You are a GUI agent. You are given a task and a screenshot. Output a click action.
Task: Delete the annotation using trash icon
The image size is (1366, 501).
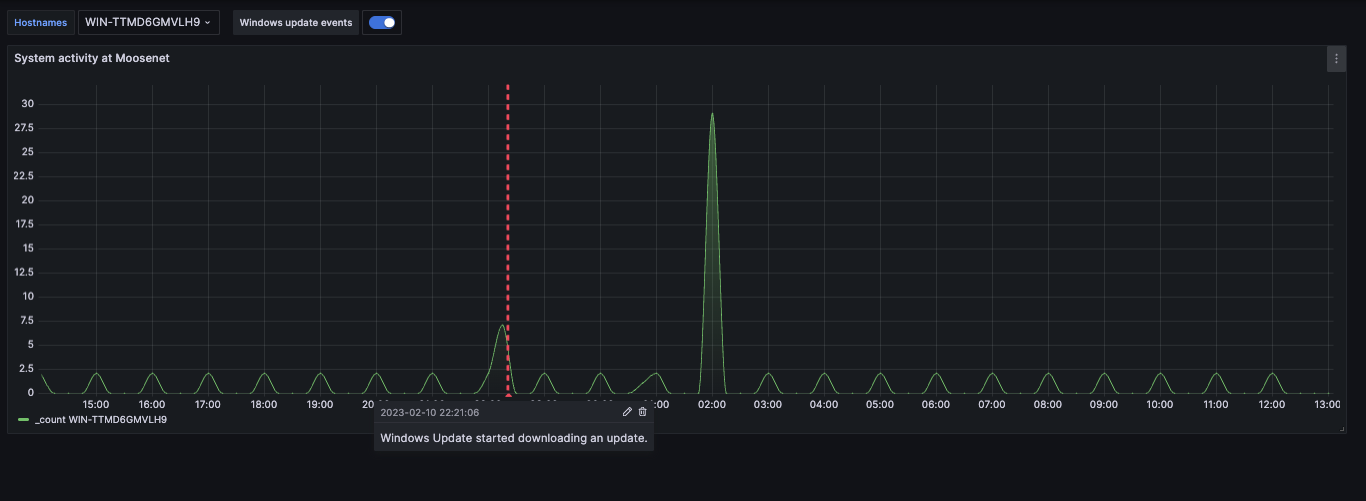tap(643, 412)
